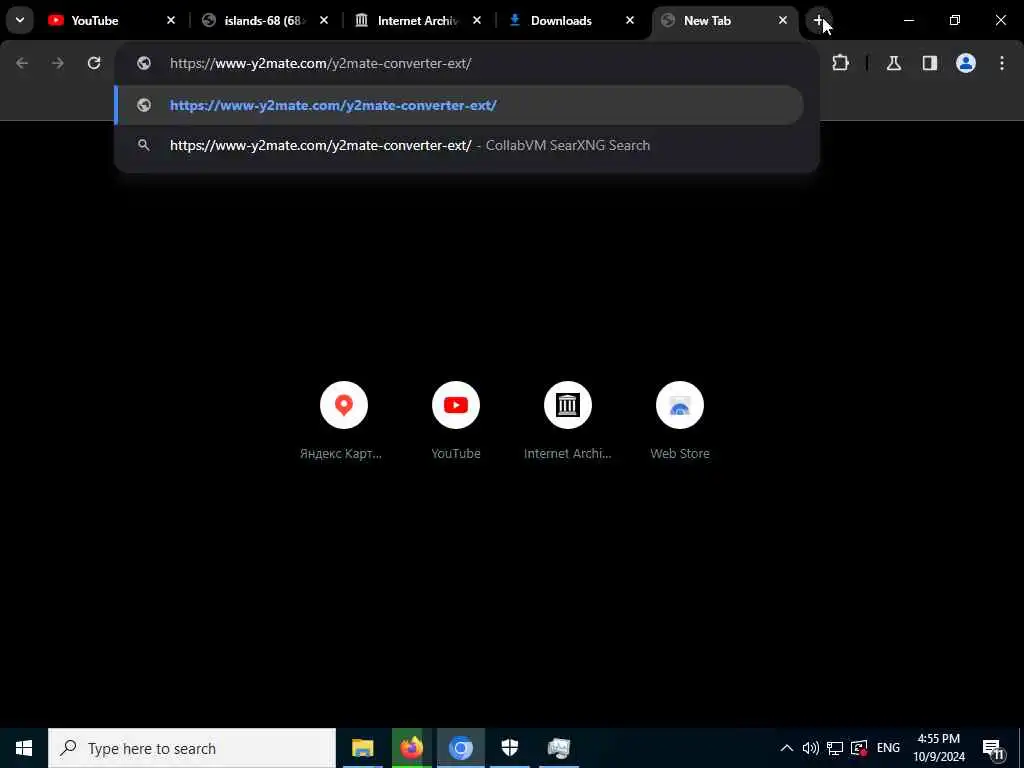1024x768 pixels.
Task: Open Chromium from the taskbar
Action: 460,748
